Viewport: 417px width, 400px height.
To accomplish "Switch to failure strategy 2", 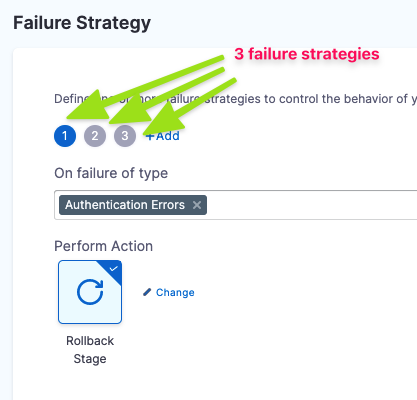I will 95,136.
